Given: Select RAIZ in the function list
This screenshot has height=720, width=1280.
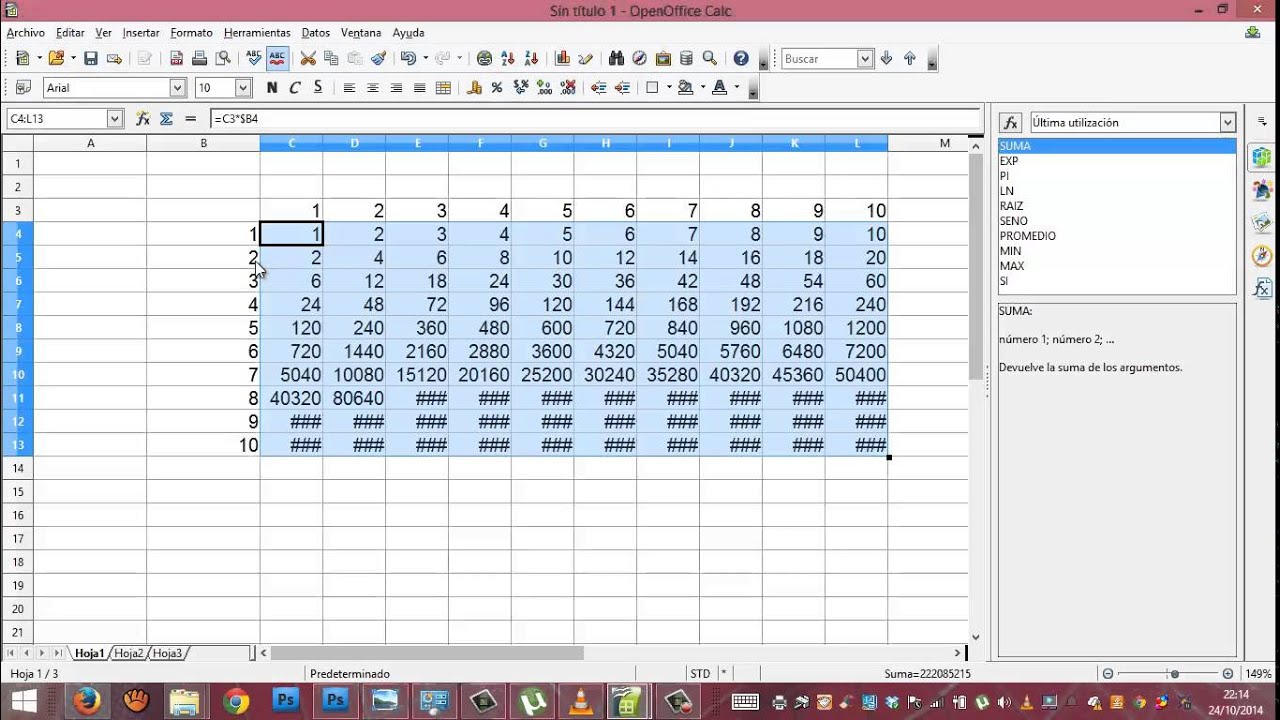Looking at the screenshot, I should tap(1011, 206).
